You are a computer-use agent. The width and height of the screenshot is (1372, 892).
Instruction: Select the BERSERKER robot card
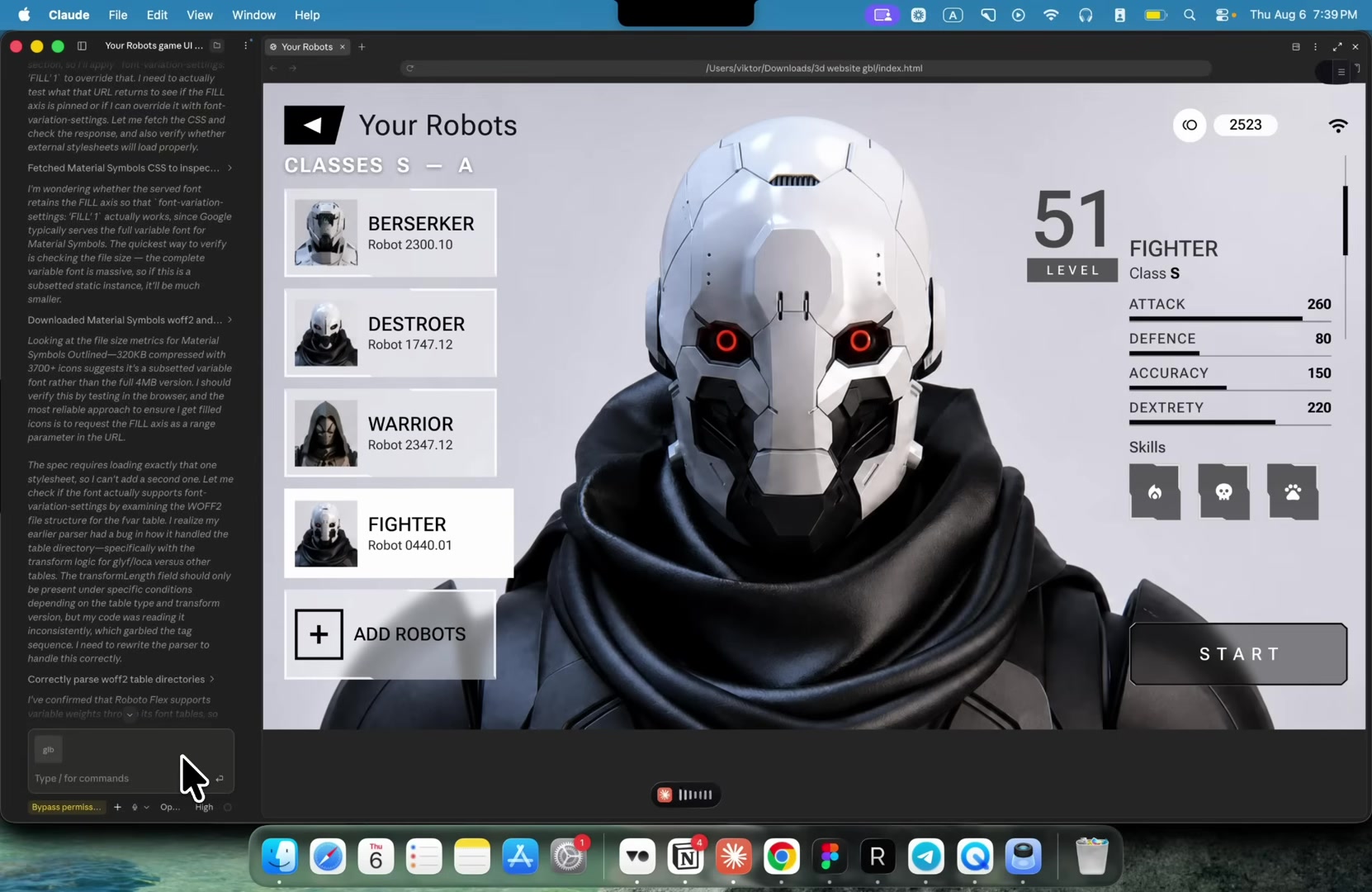[390, 233]
